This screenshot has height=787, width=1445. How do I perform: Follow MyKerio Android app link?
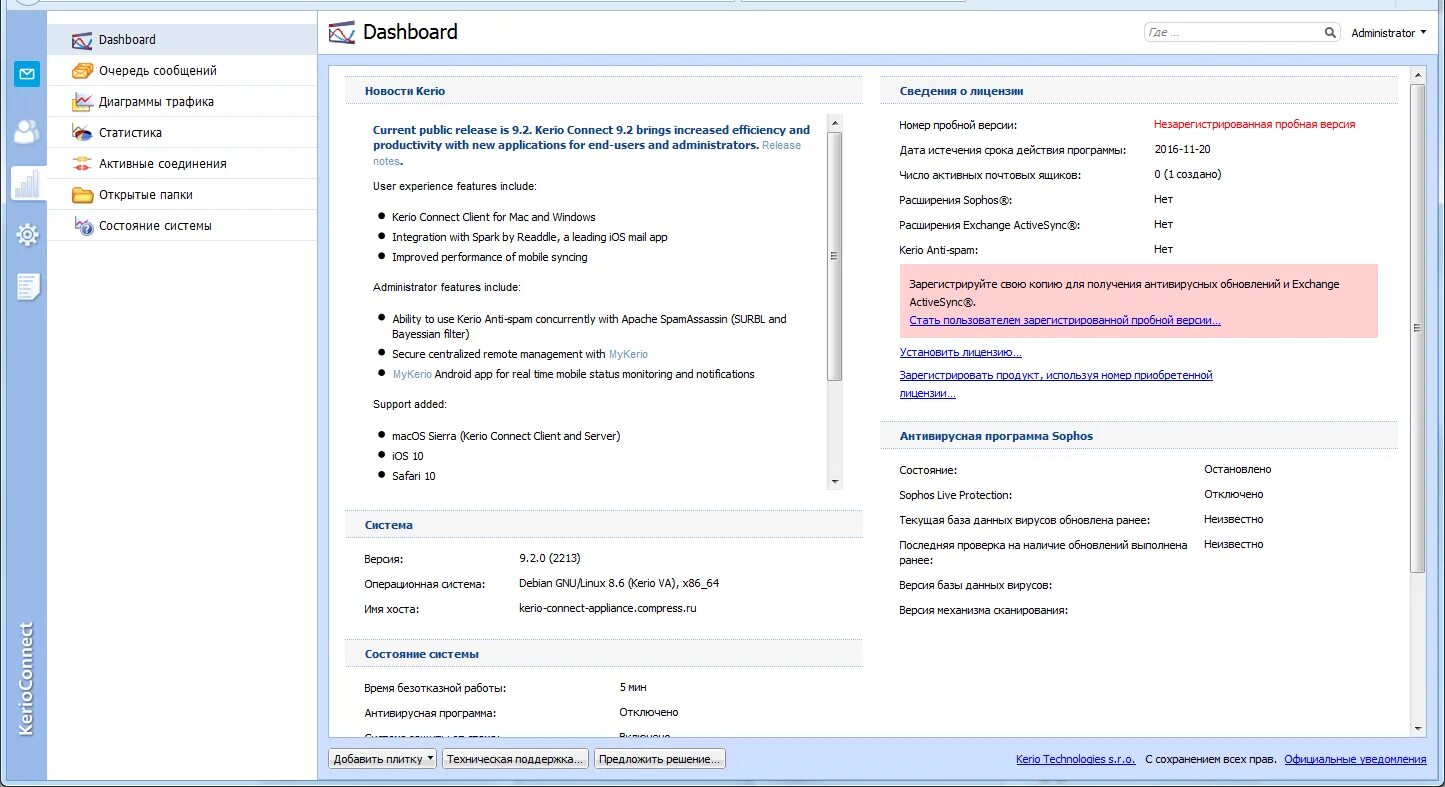click(x=412, y=374)
